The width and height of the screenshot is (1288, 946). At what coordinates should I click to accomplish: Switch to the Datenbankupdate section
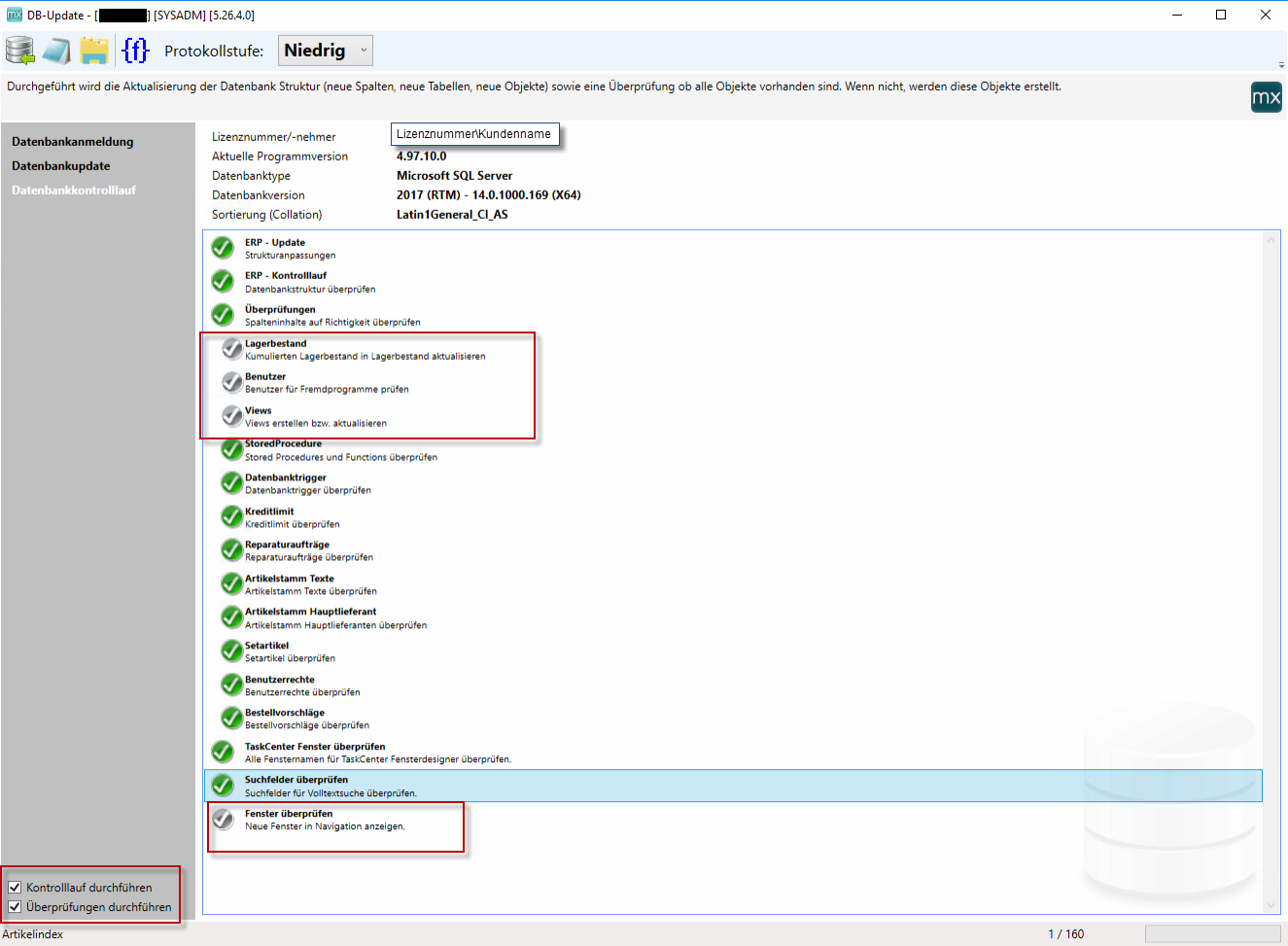tap(61, 166)
